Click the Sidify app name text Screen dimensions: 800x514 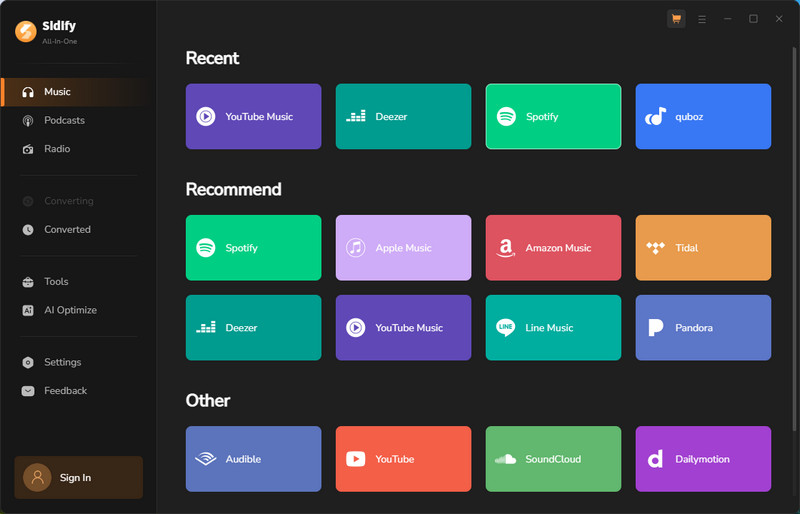click(59, 26)
